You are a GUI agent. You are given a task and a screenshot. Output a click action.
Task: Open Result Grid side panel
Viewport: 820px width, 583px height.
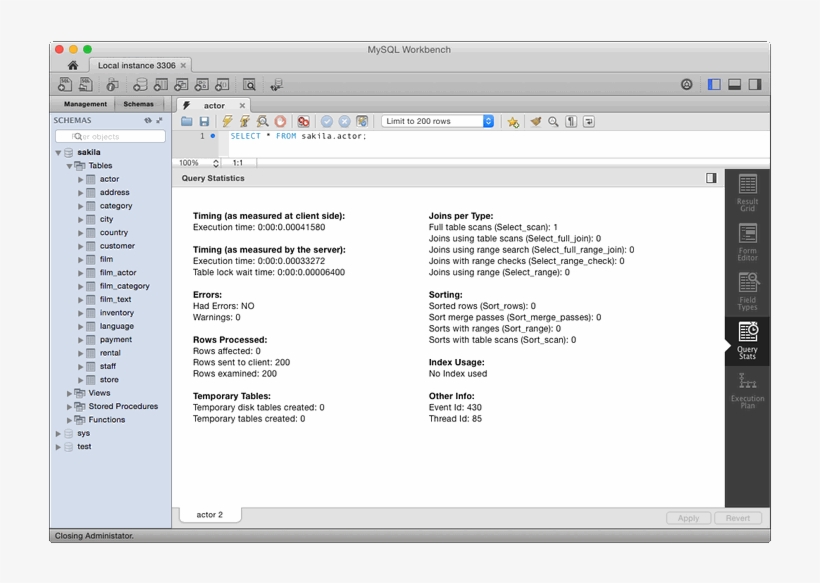pyautogui.click(x=747, y=193)
